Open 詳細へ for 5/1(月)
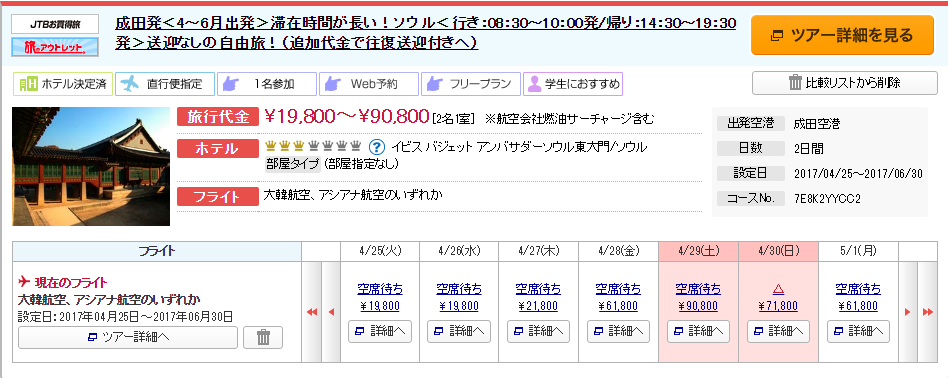 pos(859,331)
